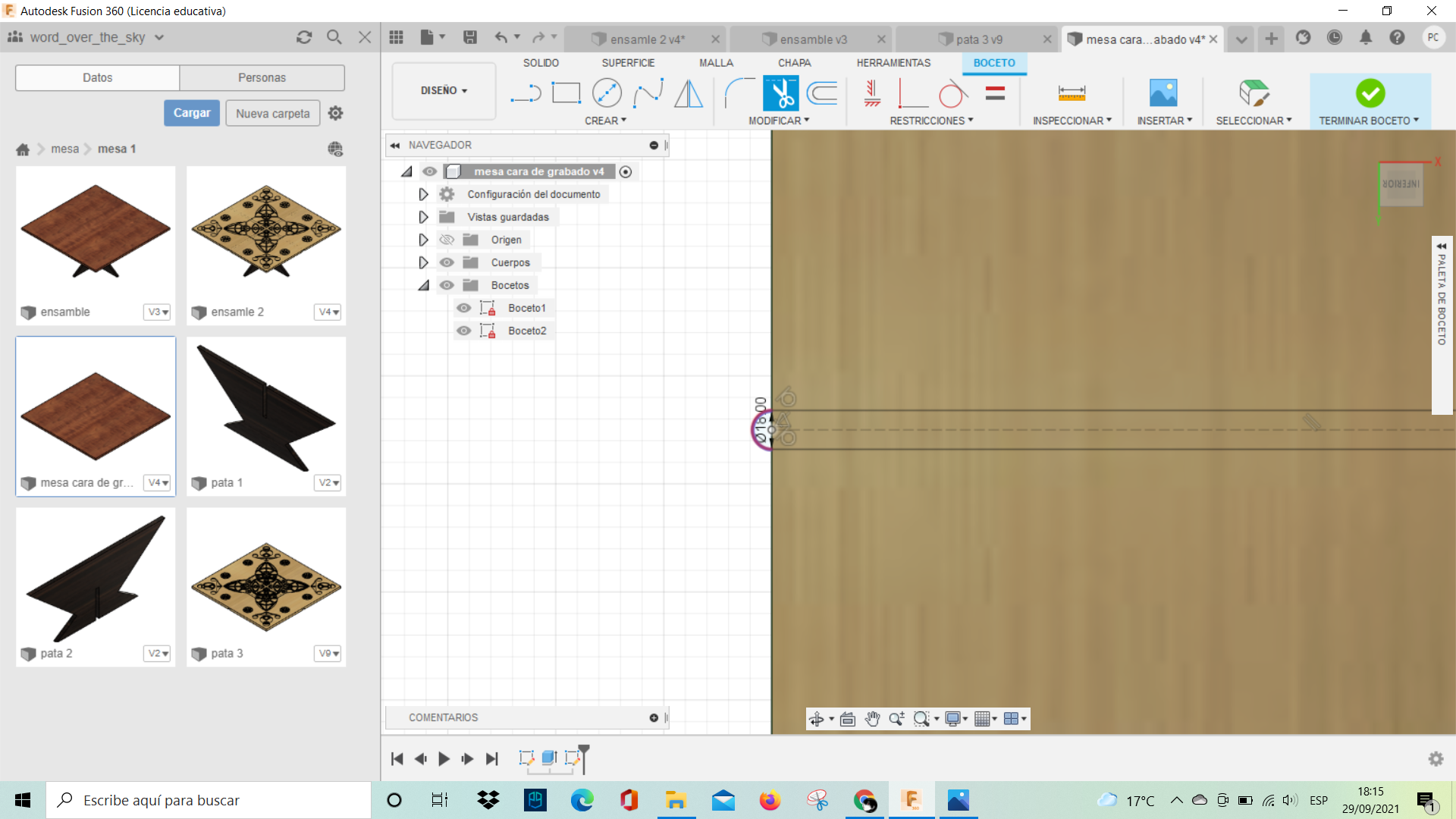The height and width of the screenshot is (819, 1456).
Task: Open version dropdown V9 for pata 3
Action: [328, 653]
